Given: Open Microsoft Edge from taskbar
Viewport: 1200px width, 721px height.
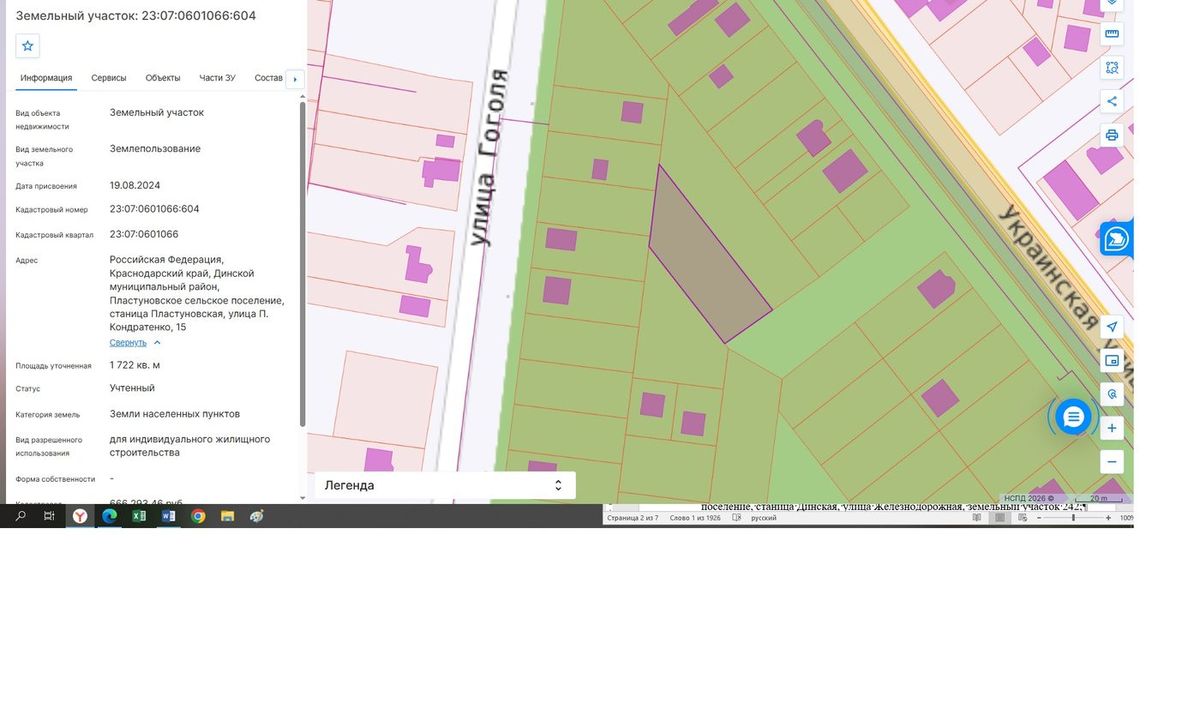Looking at the screenshot, I should pos(109,516).
